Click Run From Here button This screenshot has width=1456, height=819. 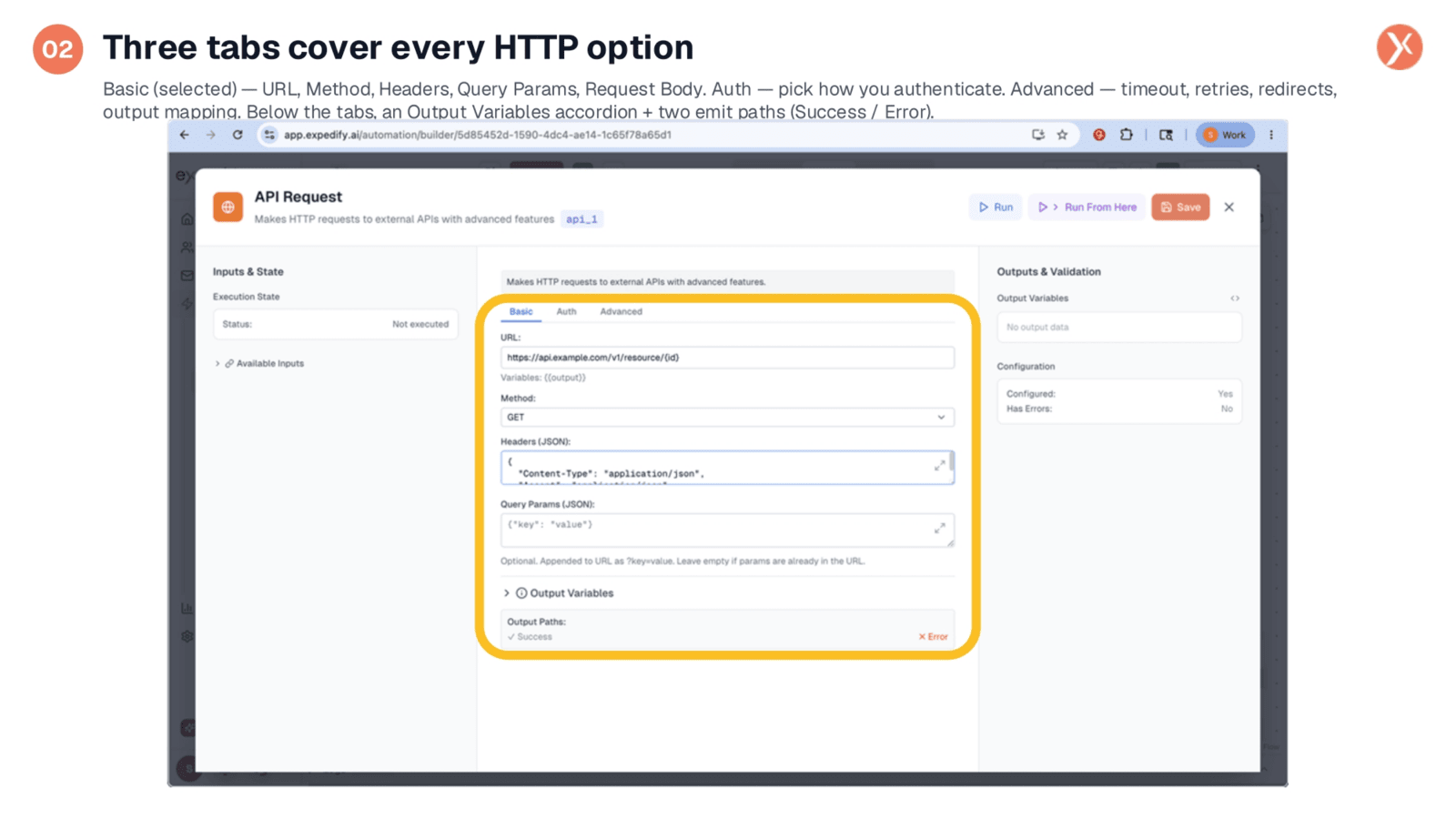pyautogui.click(x=1087, y=207)
